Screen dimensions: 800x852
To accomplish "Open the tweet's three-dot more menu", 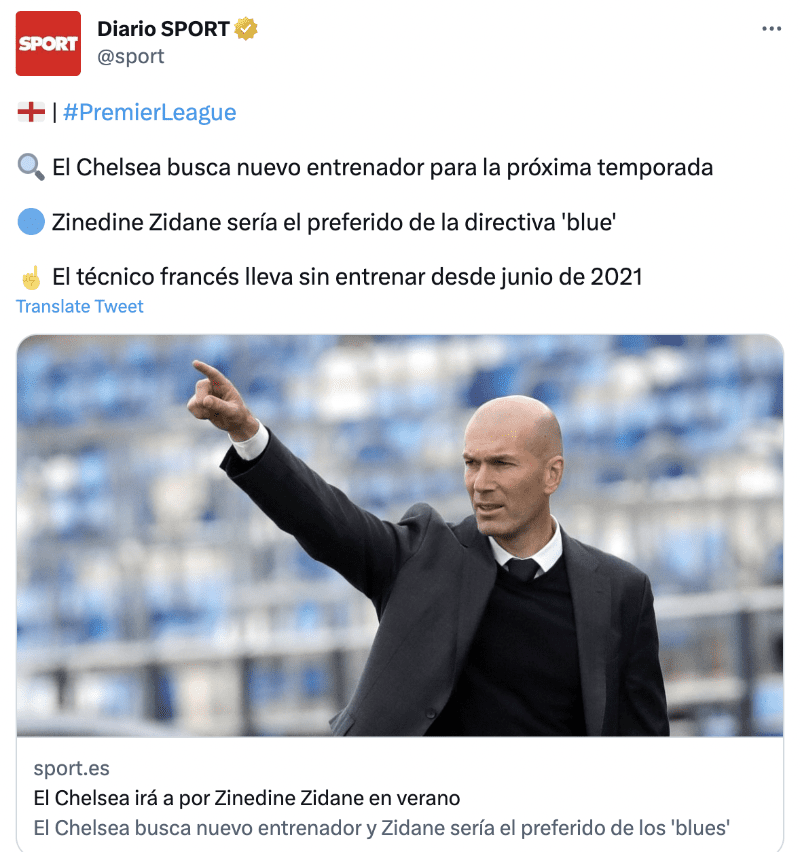I will coord(771,29).
